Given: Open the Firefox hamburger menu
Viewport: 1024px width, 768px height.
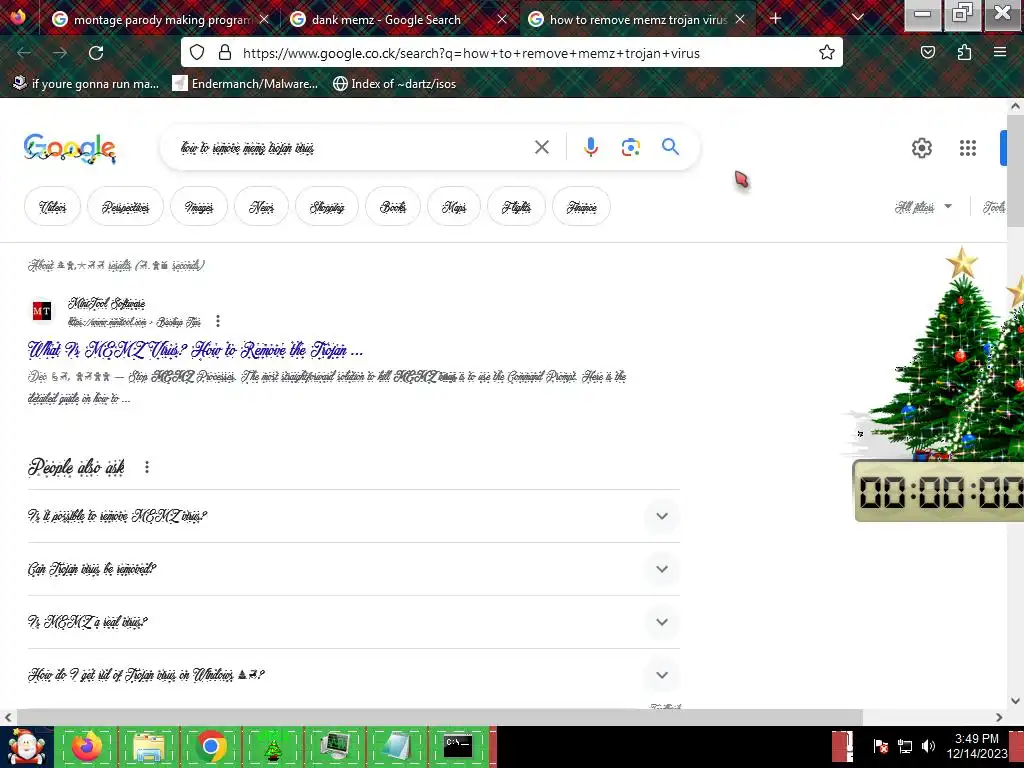Looking at the screenshot, I should (1000, 52).
